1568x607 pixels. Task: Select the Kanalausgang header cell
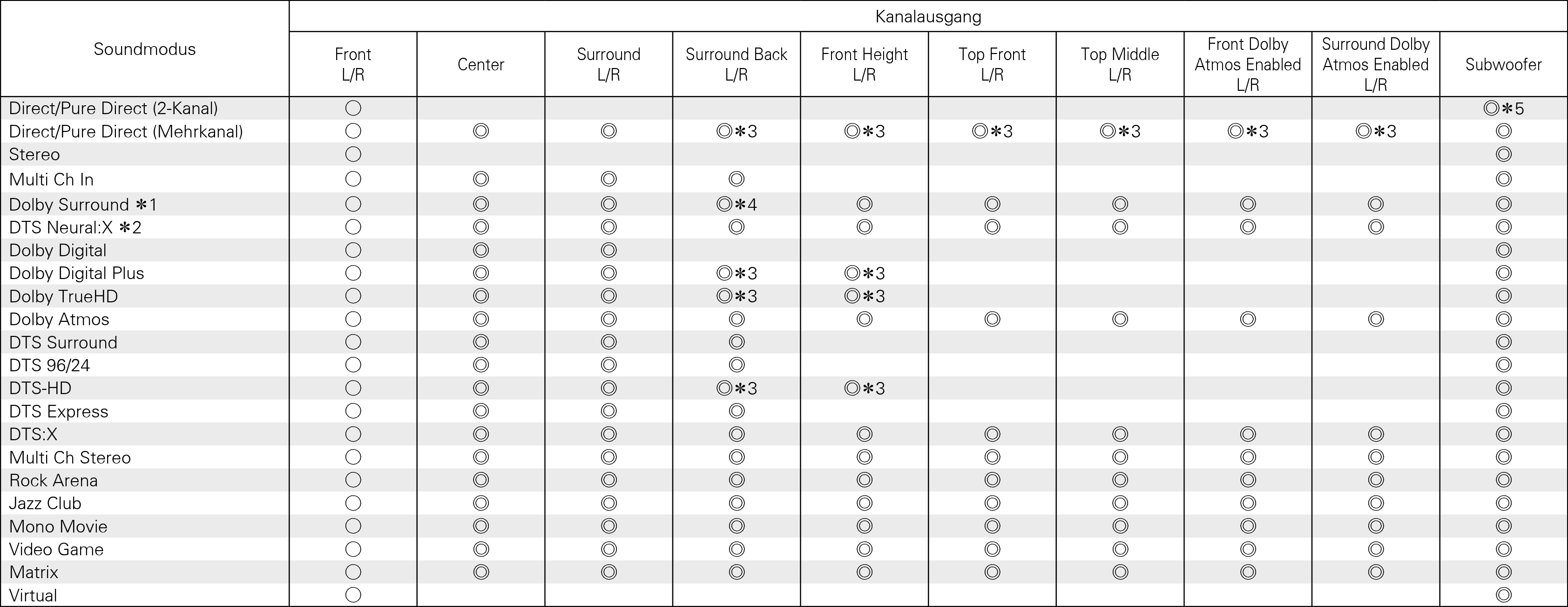928,16
